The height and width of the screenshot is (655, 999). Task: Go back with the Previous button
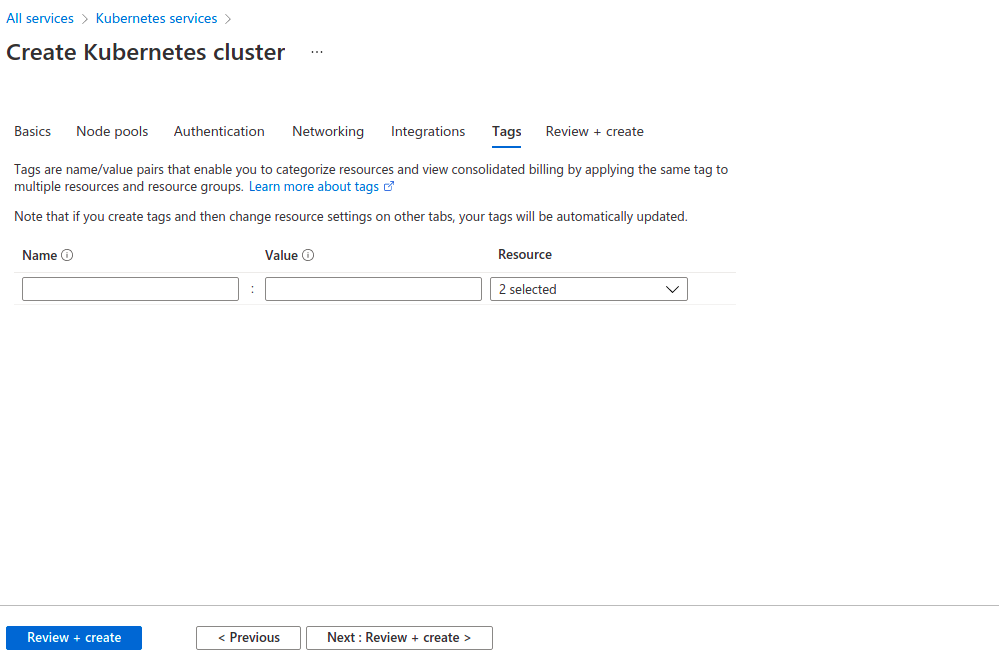tap(248, 638)
